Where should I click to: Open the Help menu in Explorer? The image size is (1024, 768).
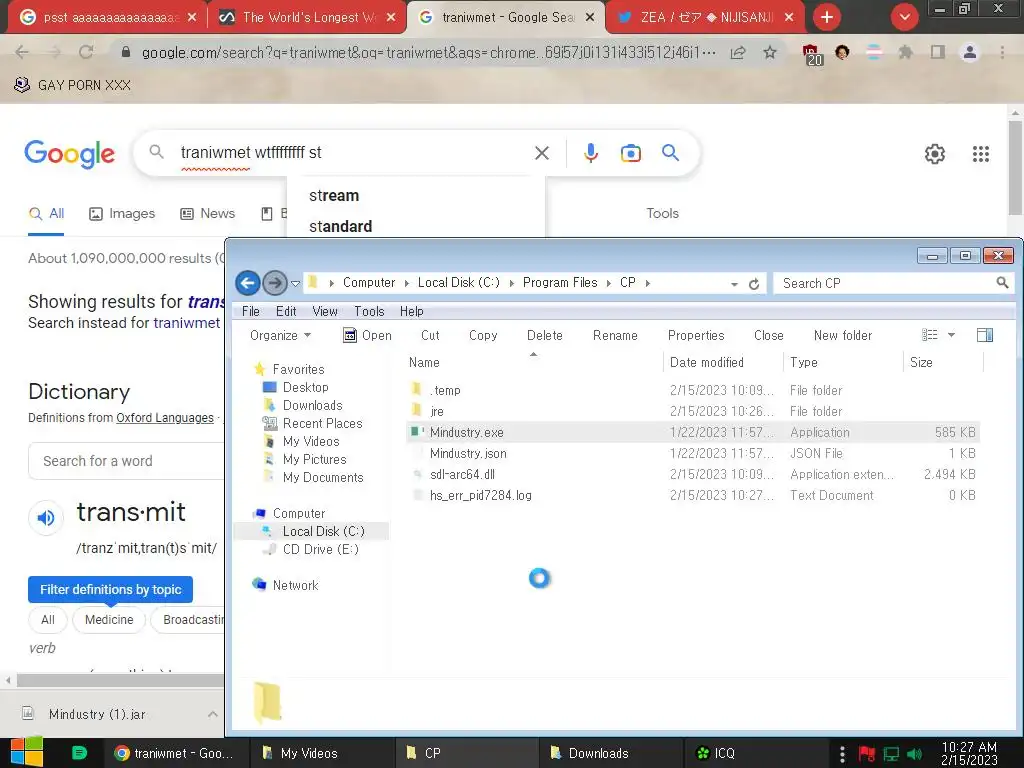[x=411, y=312]
